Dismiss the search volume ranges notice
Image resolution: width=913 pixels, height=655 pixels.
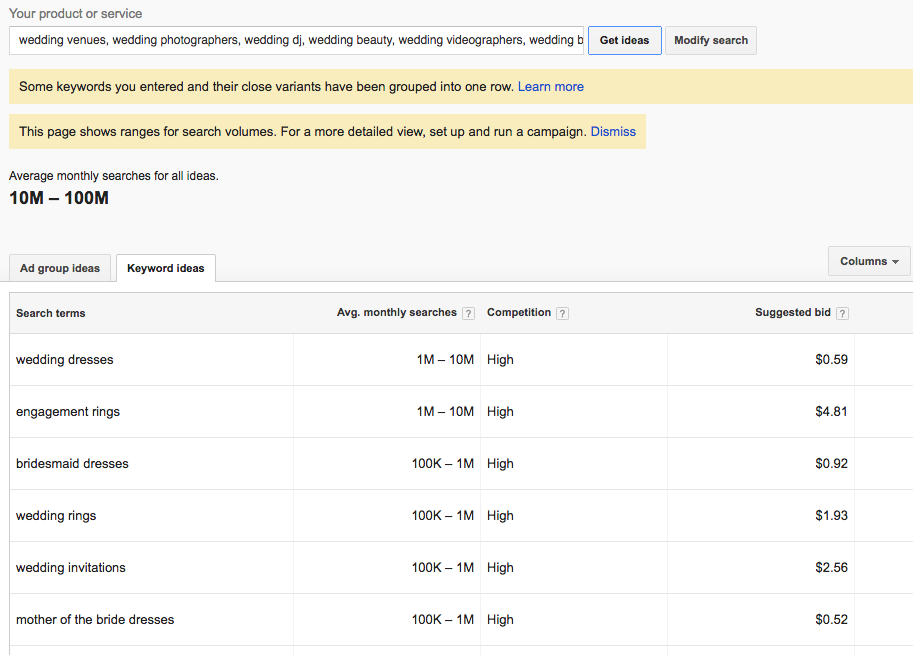613,131
